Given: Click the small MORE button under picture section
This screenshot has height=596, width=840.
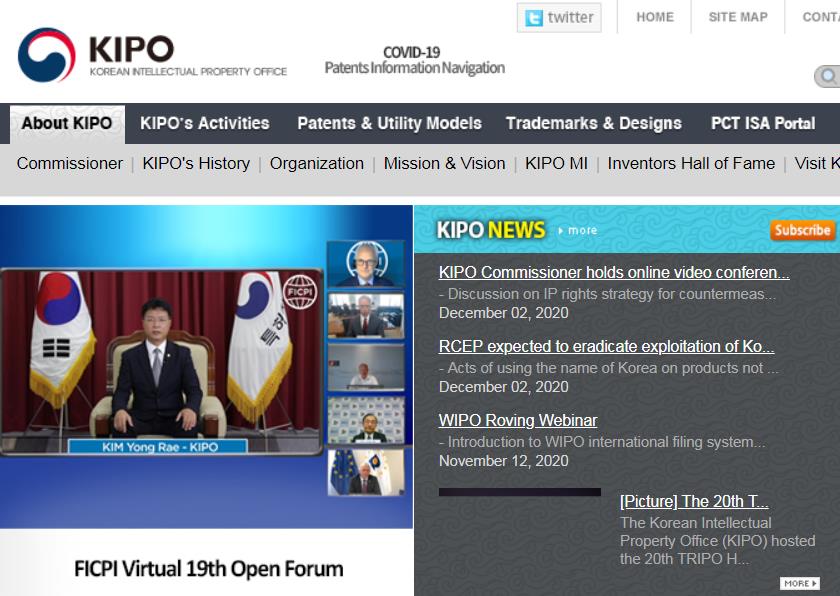Looking at the screenshot, I should (799, 583).
